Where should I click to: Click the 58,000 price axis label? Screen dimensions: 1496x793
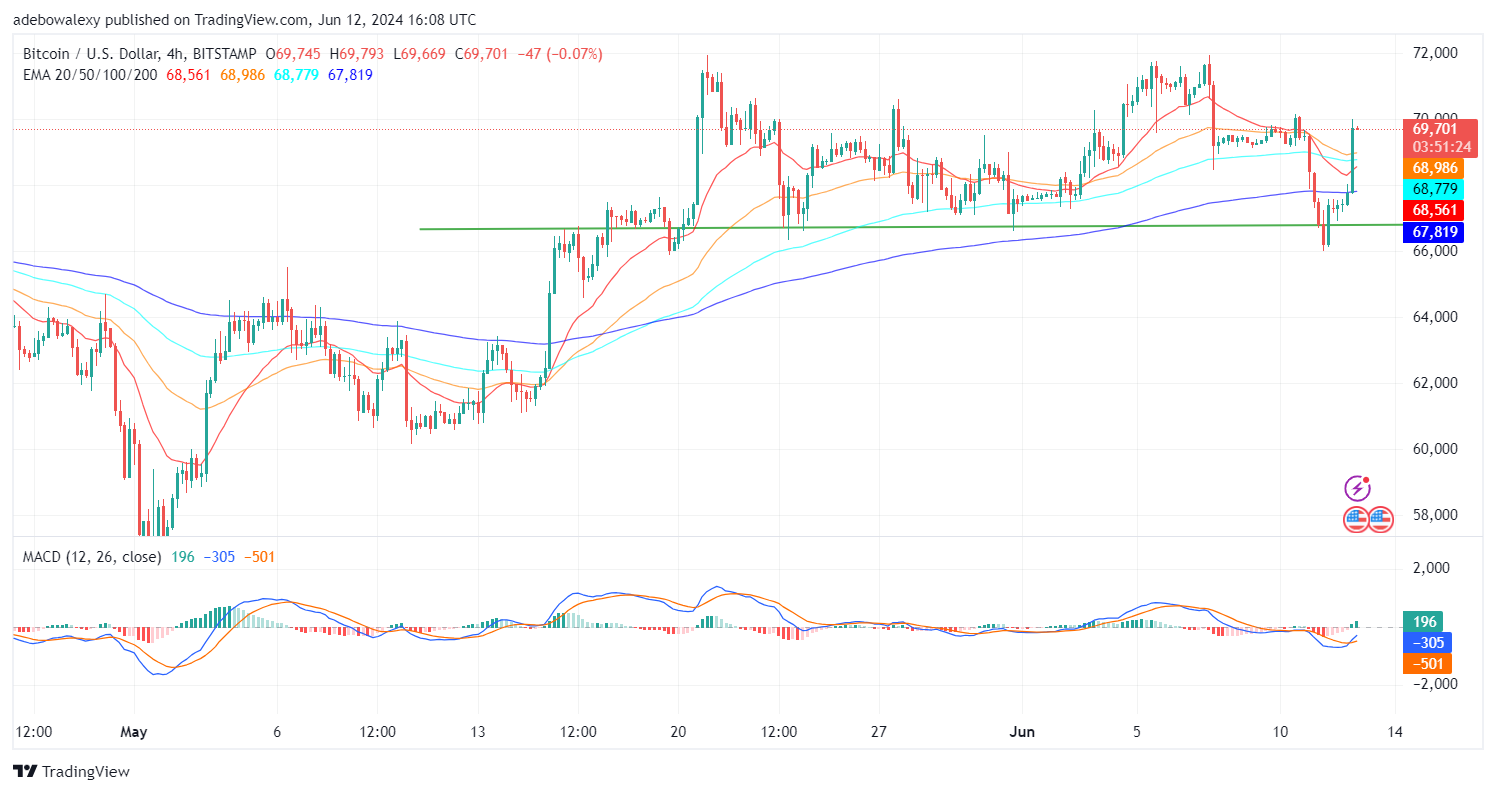[x=1434, y=514]
